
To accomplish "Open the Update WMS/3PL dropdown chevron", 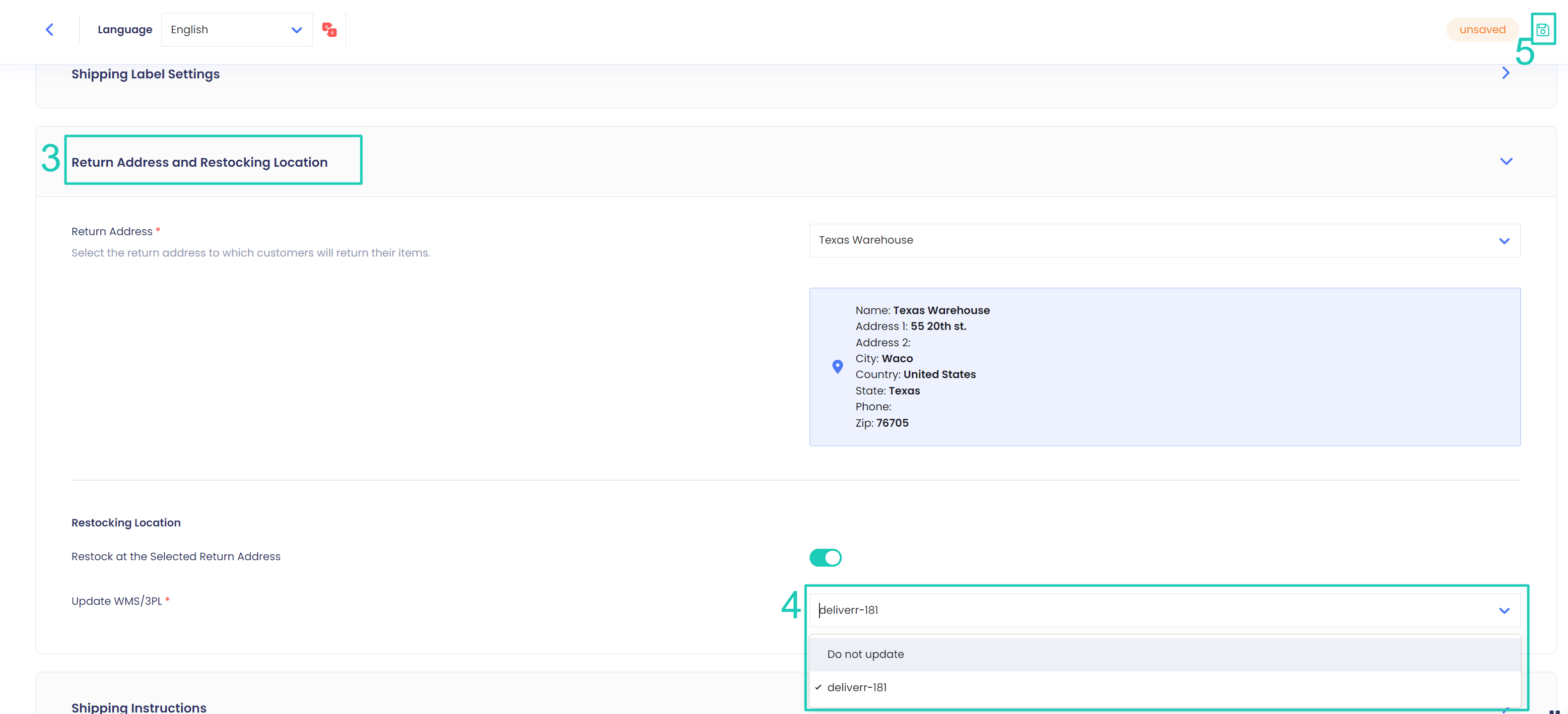I will [x=1503, y=610].
